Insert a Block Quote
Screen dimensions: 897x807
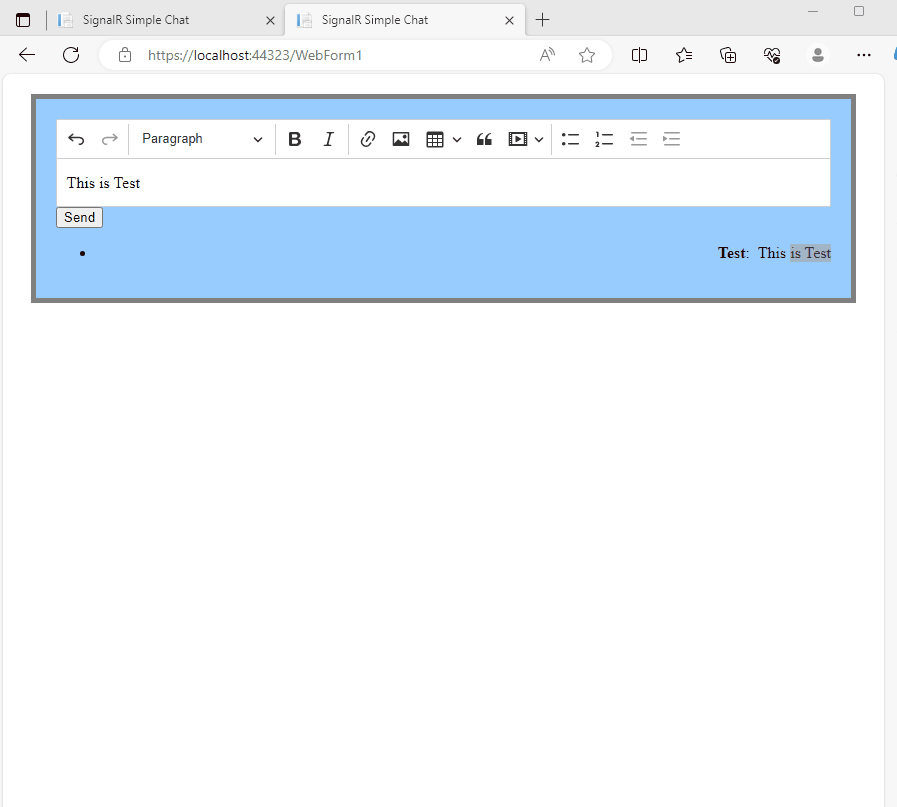pos(484,139)
